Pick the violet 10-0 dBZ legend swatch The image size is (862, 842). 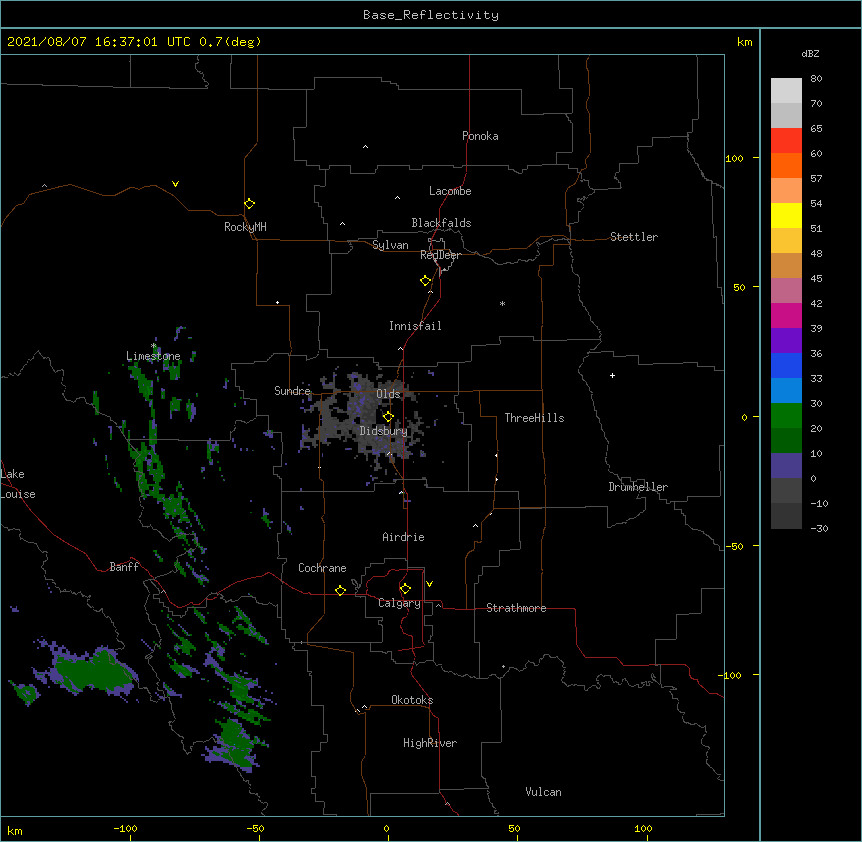(786, 466)
